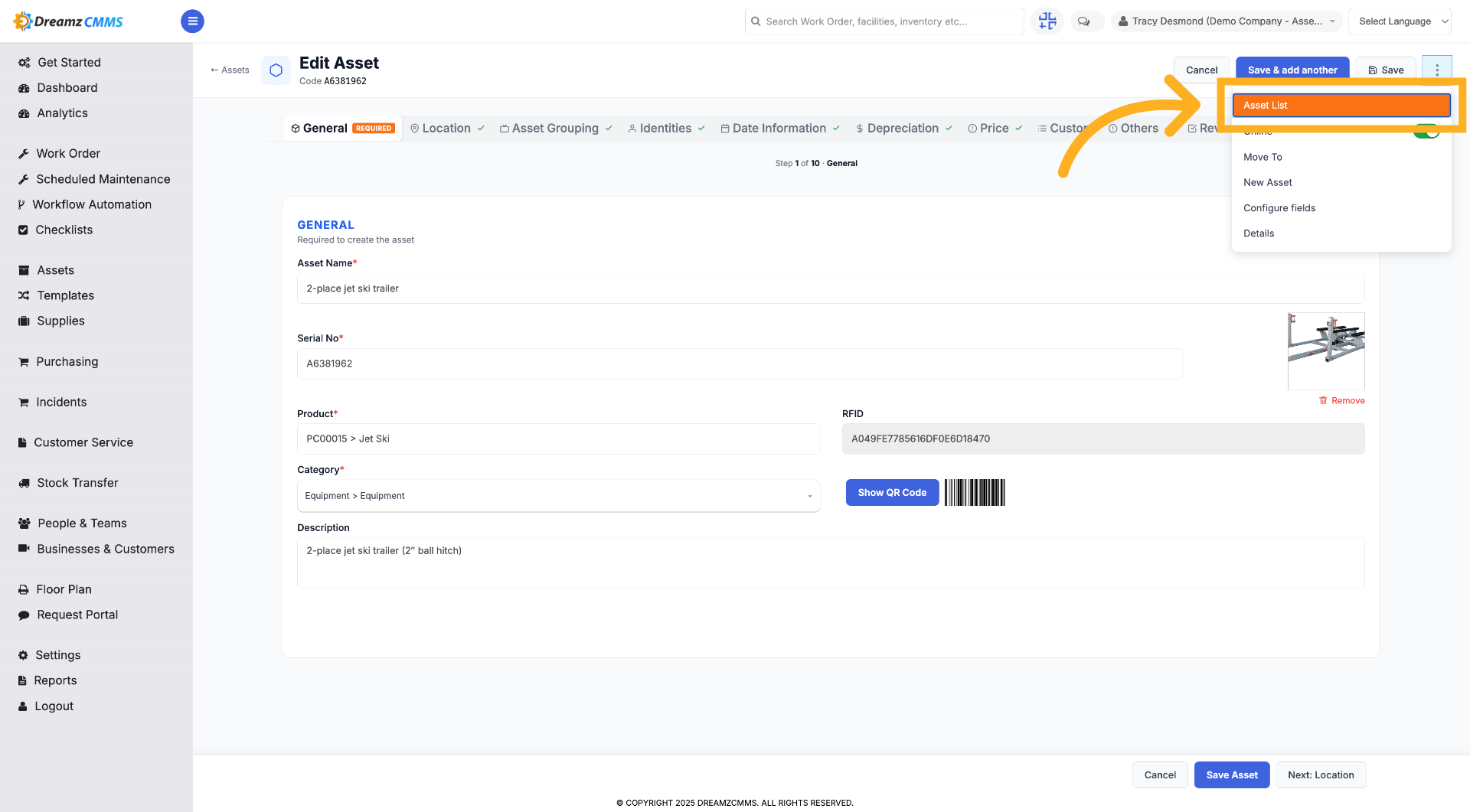Select Asset List from the menu
The height and width of the screenshot is (812, 1470).
point(1341,106)
